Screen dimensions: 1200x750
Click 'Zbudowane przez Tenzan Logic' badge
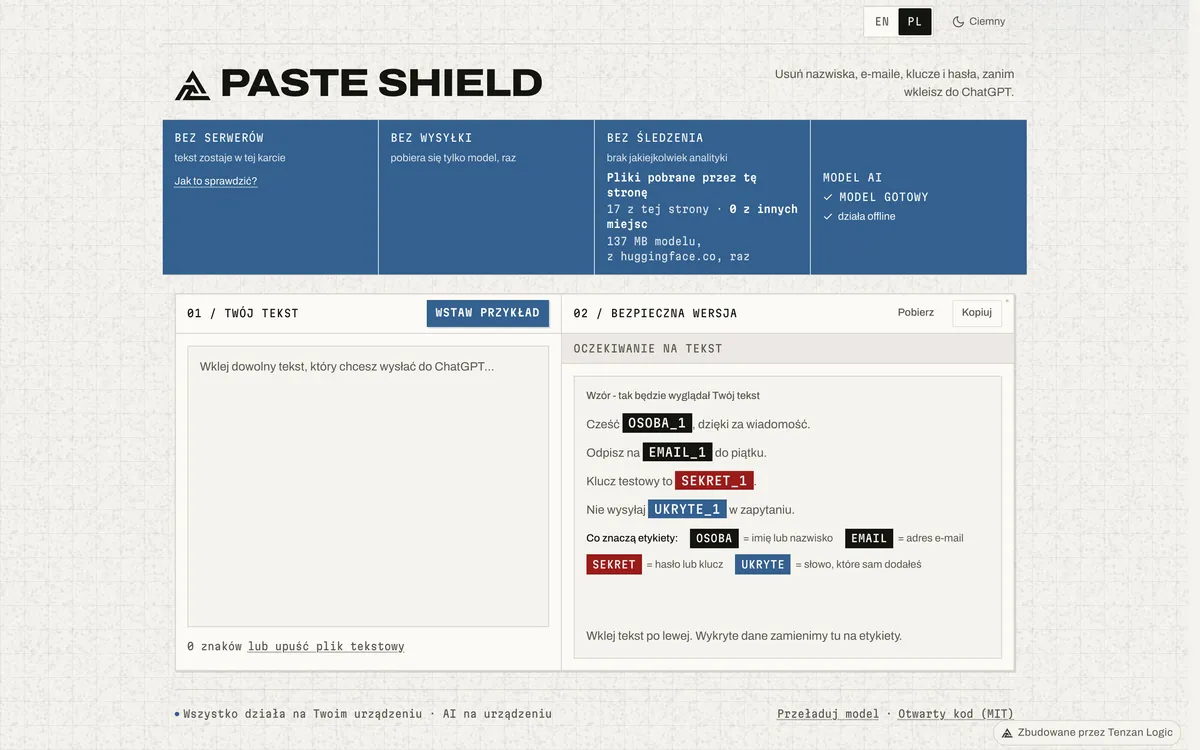pyautogui.click(x=1087, y=732)
